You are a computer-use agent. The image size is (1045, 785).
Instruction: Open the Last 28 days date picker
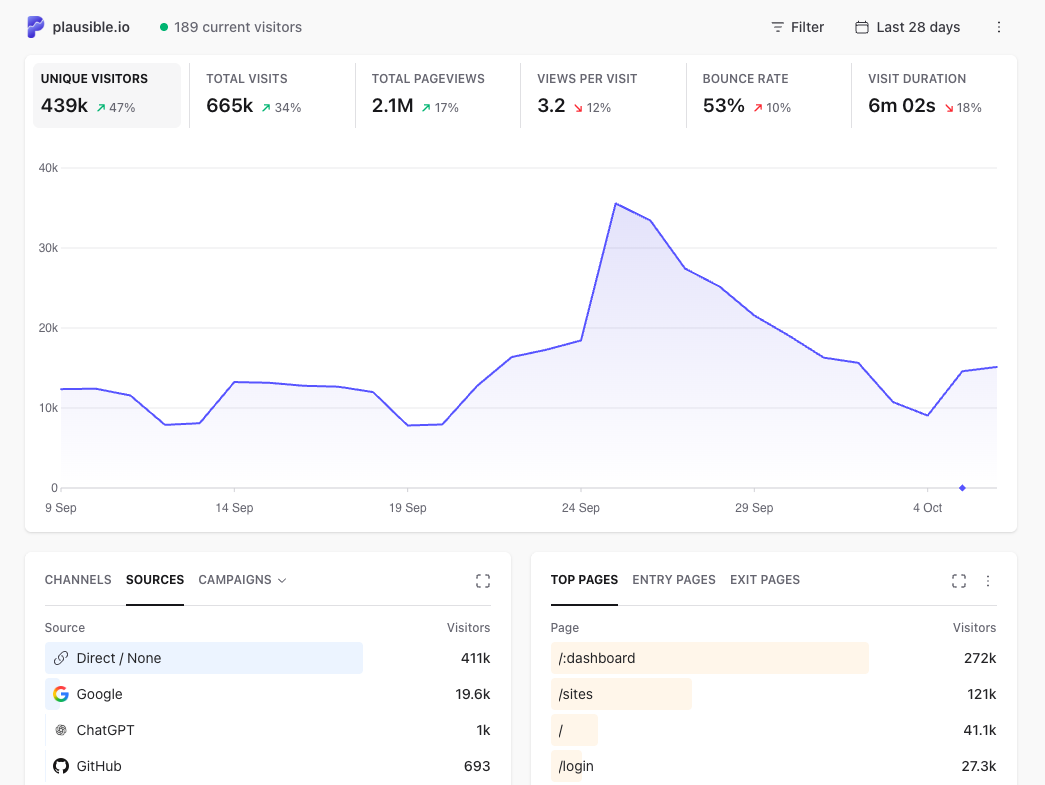[907, 27]
